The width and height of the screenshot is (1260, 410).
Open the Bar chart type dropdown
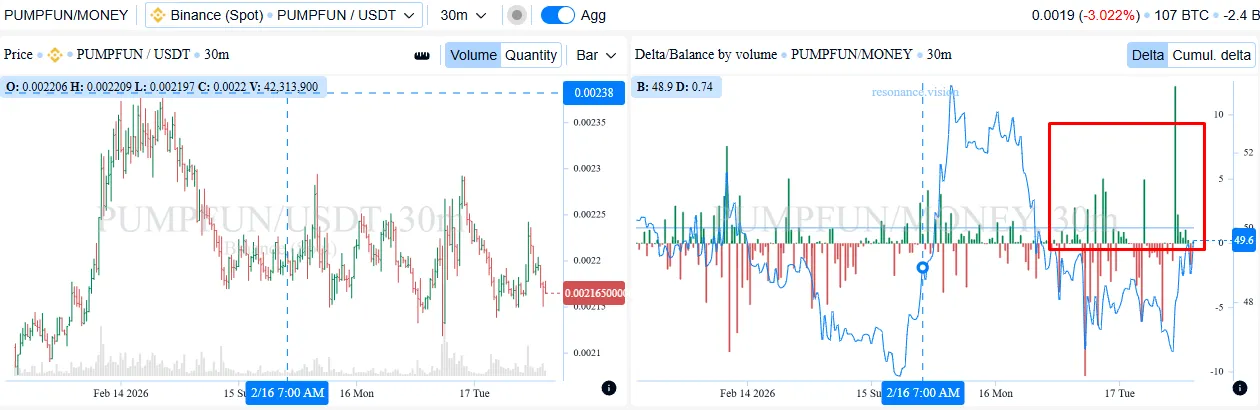coord(596,55)
